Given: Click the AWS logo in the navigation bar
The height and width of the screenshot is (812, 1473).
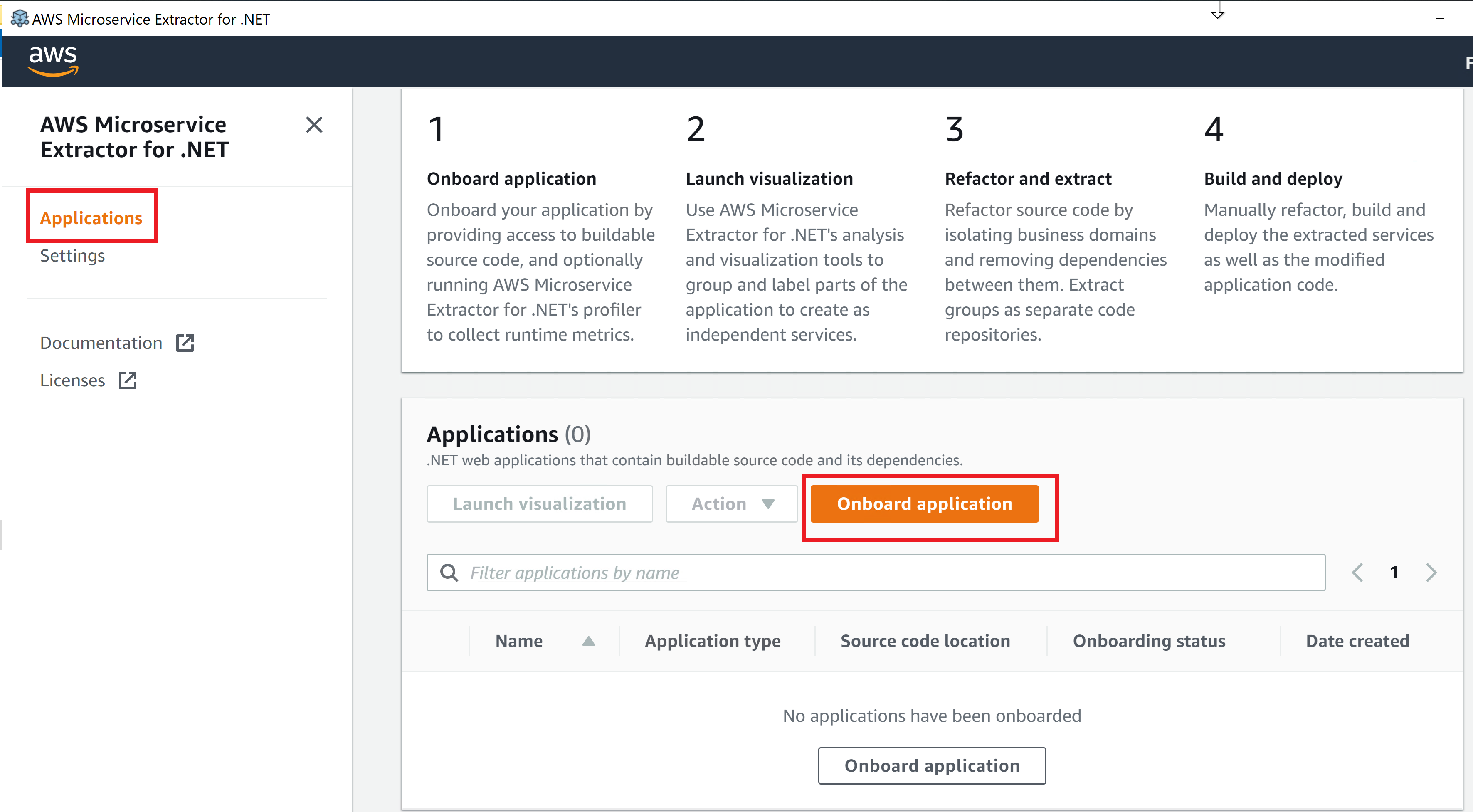Looking at the screenshot, I should pos(53,61).
